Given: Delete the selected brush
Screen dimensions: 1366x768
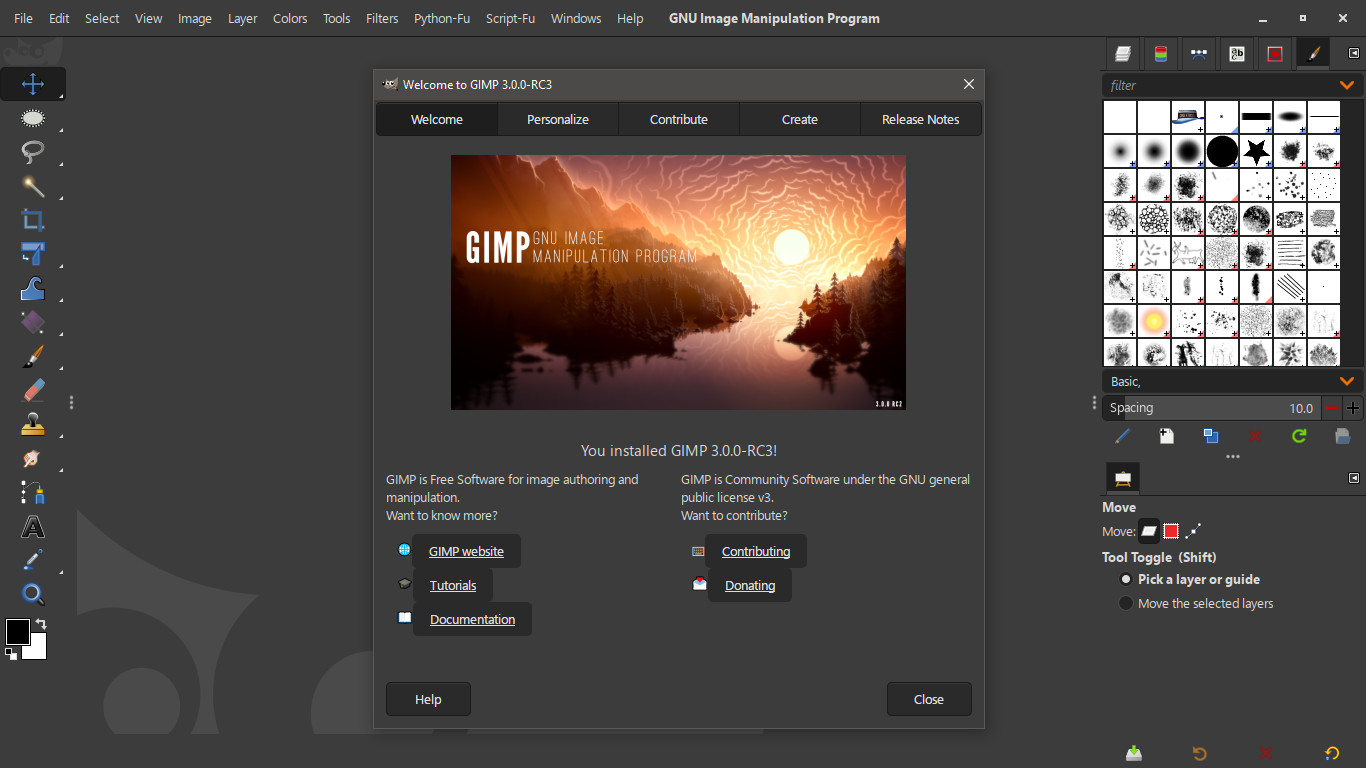Looking at the screenshot, I should click(1255, 436).
